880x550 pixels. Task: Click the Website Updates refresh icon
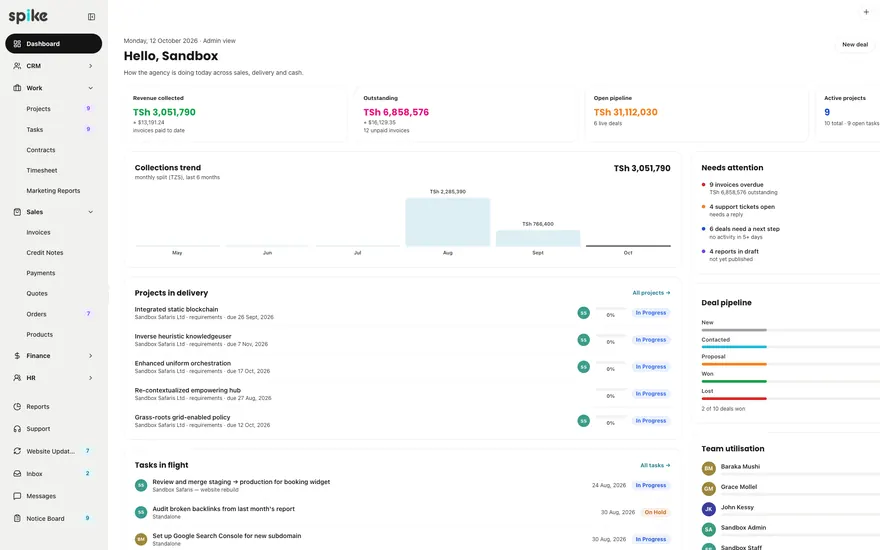point(17,451)
